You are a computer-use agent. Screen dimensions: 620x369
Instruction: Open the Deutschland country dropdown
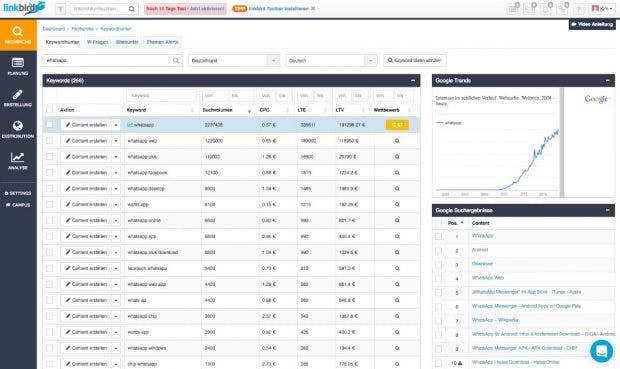pyautogui.click(x=234, y=61)
